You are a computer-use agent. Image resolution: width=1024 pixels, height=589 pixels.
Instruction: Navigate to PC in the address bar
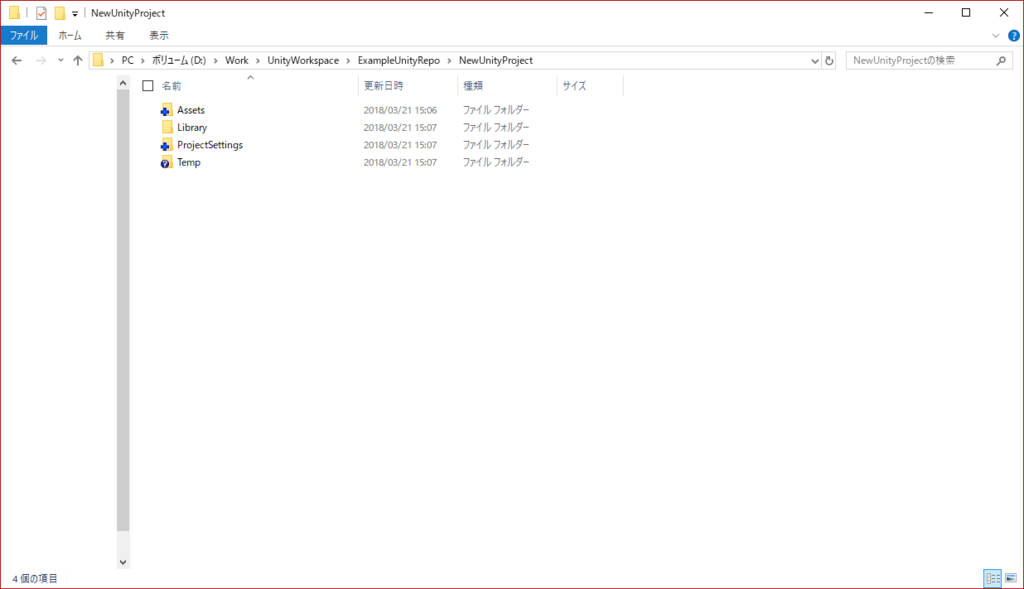coord(127,60)
